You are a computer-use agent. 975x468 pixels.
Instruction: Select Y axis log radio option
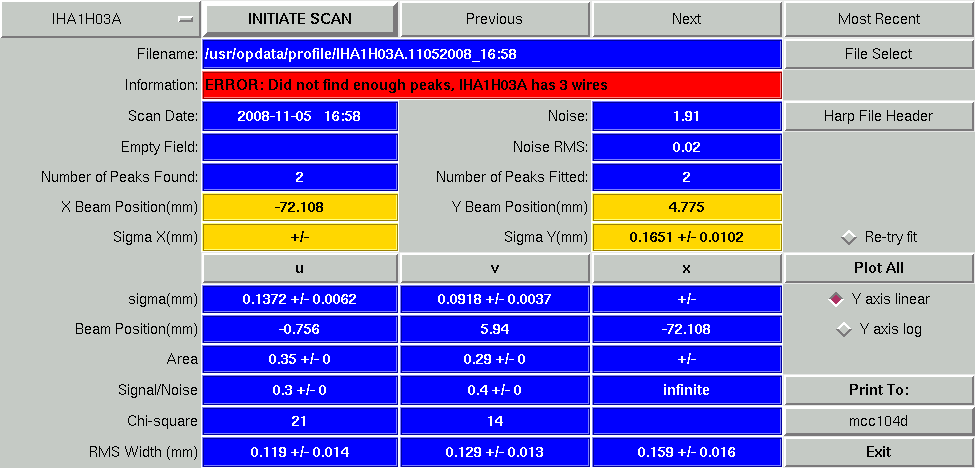[879, 329]
